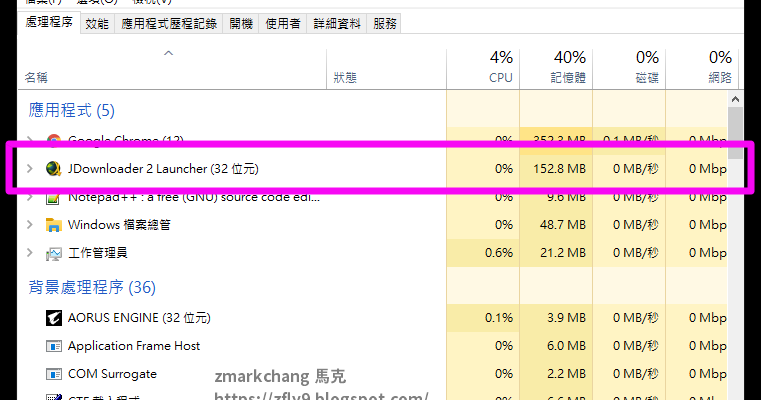Click the 3.9 MB memory value
Viewport: 761px width, 400px height.
tap(566, 318)
